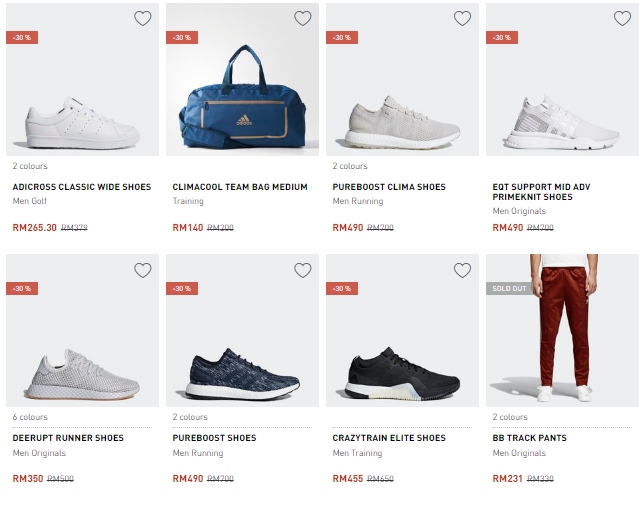Open BB Track Pants product title
639x511 pixels.
(530, 438)
